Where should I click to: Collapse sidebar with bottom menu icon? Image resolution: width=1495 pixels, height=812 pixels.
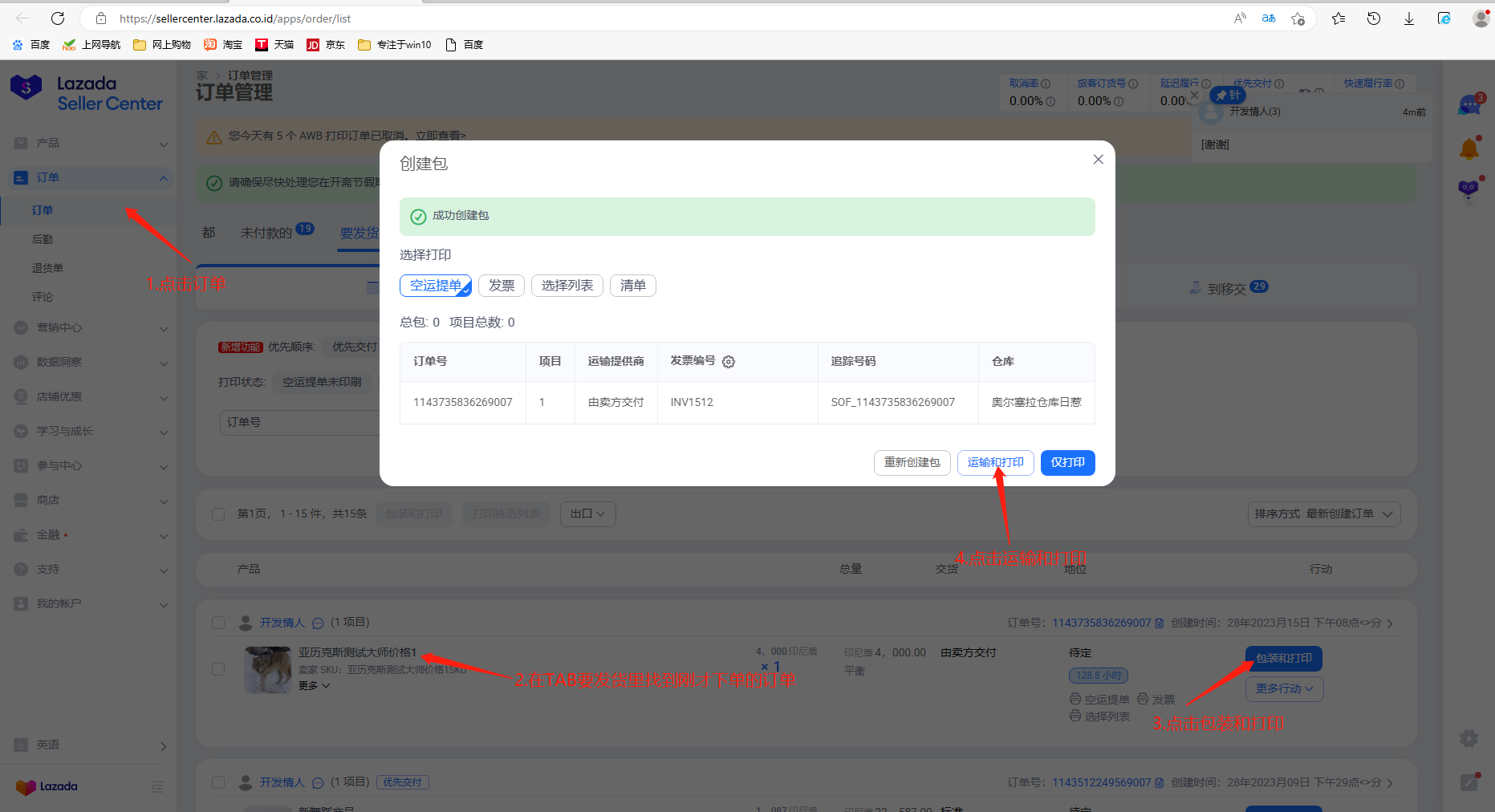pyautogui.click(x=157, y=787)
